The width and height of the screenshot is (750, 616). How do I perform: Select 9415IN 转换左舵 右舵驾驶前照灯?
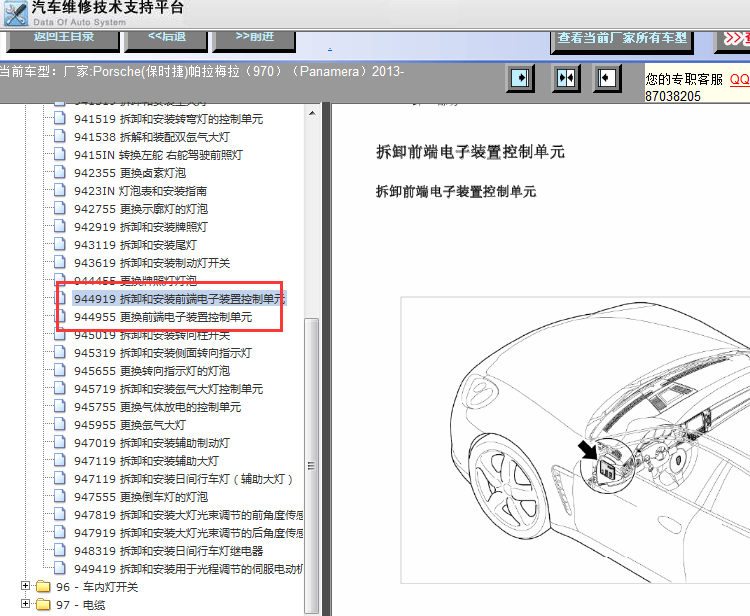click(158, 155)
